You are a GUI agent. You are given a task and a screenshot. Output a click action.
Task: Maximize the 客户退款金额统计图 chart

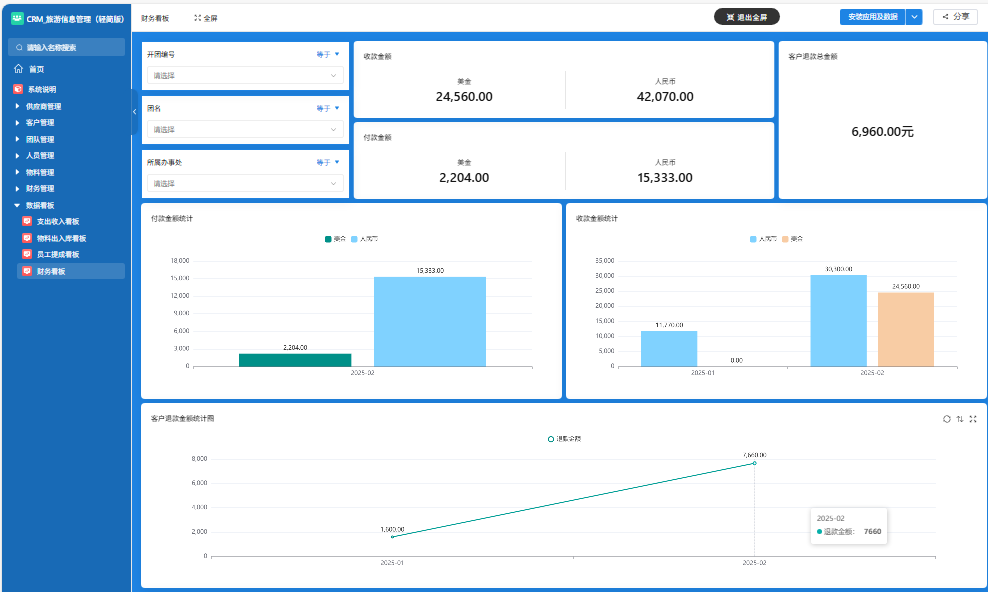973,419
